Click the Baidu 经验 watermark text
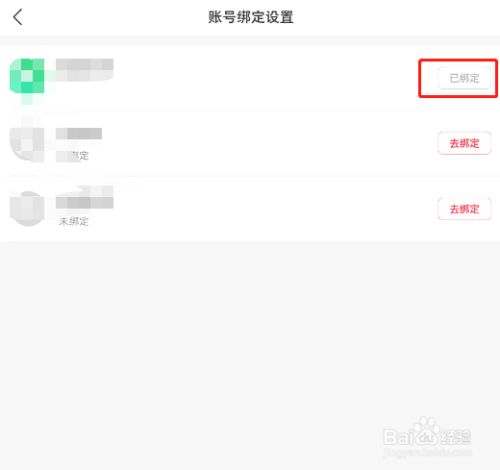500x470 pixels. 455,437
